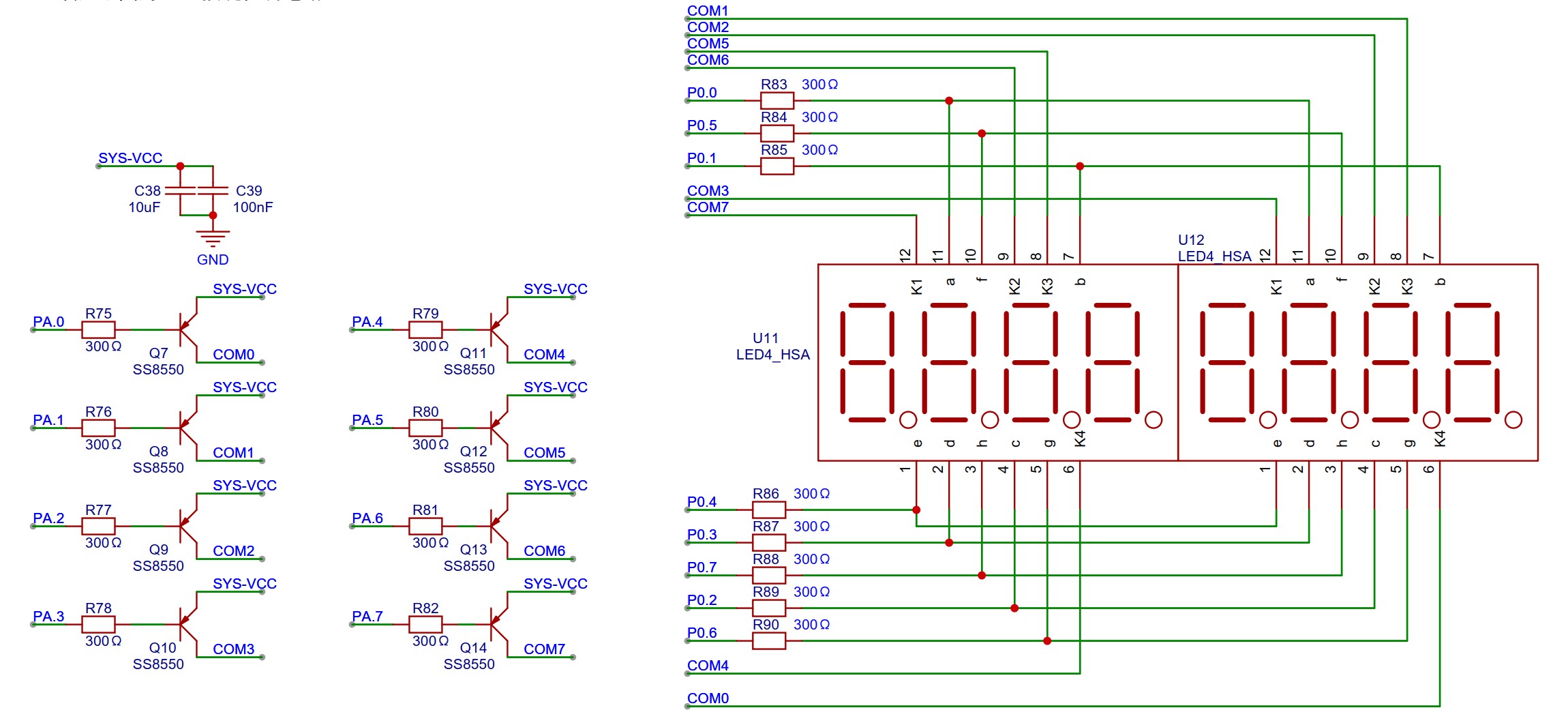Click the PA.0 net label
Image resolution: width=1568 pixels, height=723 pixels.
(48, 321)
